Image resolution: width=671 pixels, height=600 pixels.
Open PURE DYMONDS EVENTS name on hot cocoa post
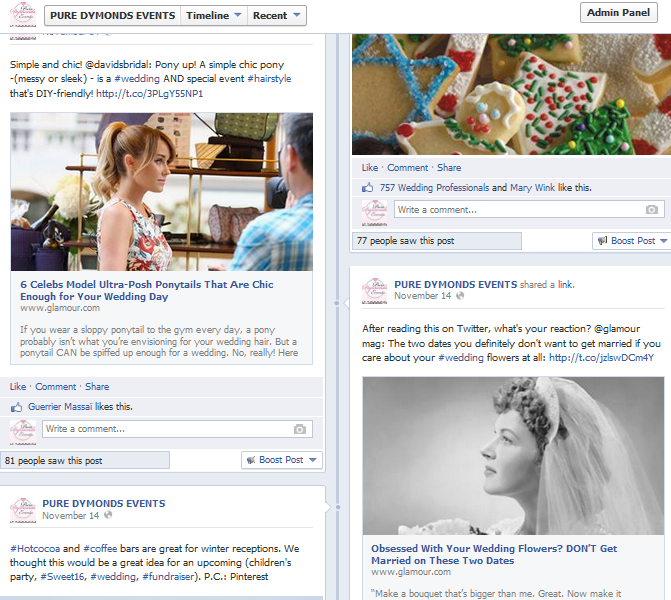pyautogui.click(x=104, y=503)
